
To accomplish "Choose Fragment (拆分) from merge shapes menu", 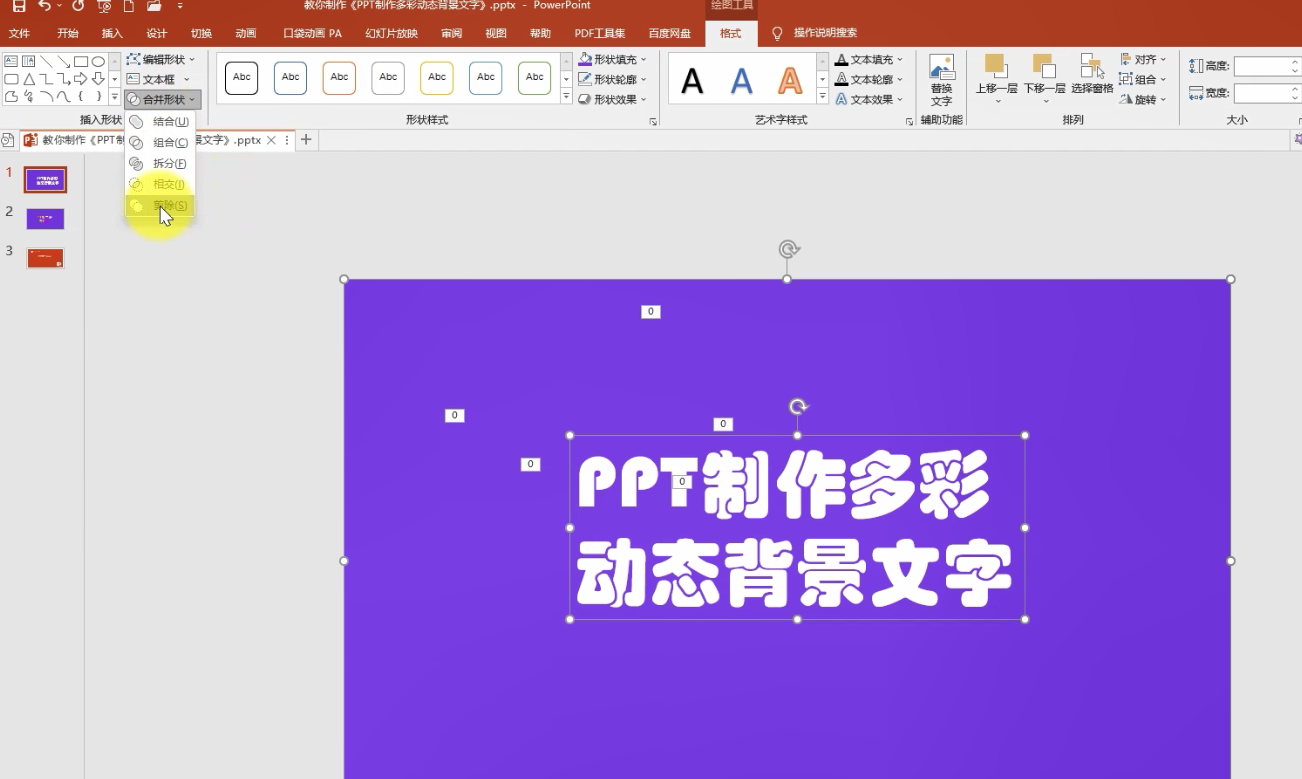I will point(160,163).
